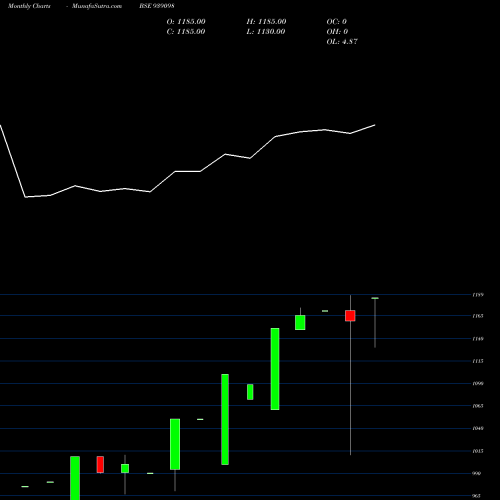Select the "L: 1130.00" low value

tap(266, 32)
